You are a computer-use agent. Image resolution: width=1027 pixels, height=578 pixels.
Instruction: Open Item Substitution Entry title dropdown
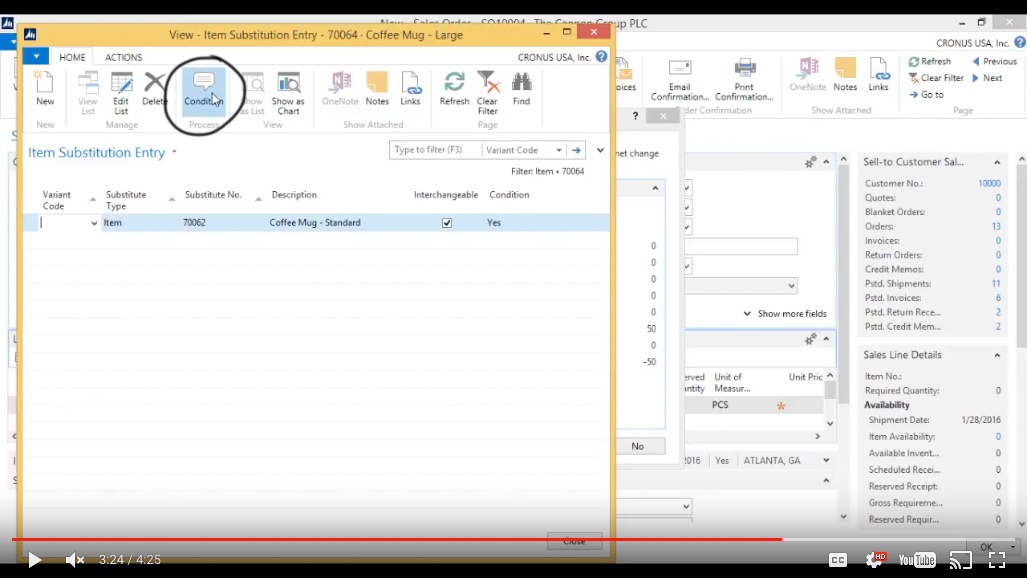[x=174, y=152]
